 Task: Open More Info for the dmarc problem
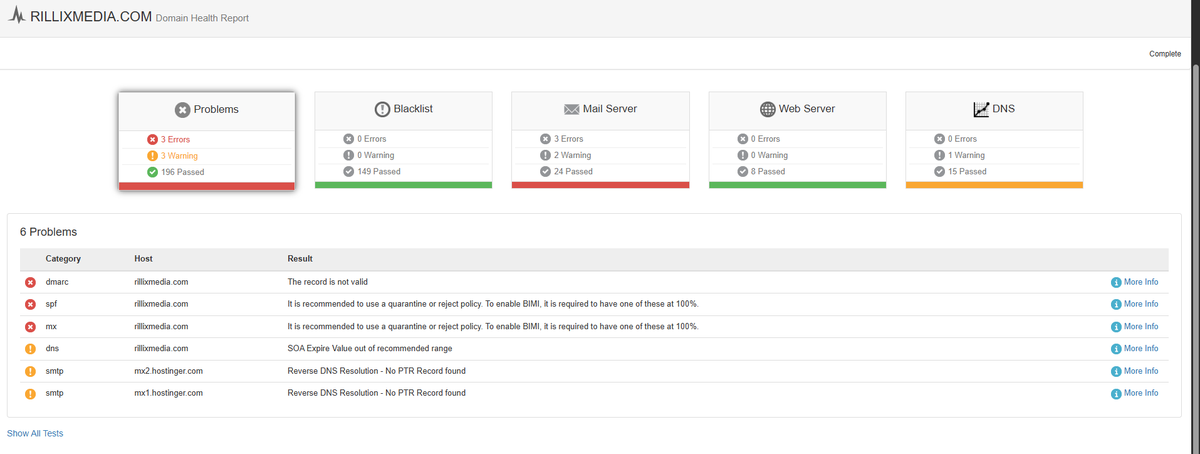tap(1135, 282)
